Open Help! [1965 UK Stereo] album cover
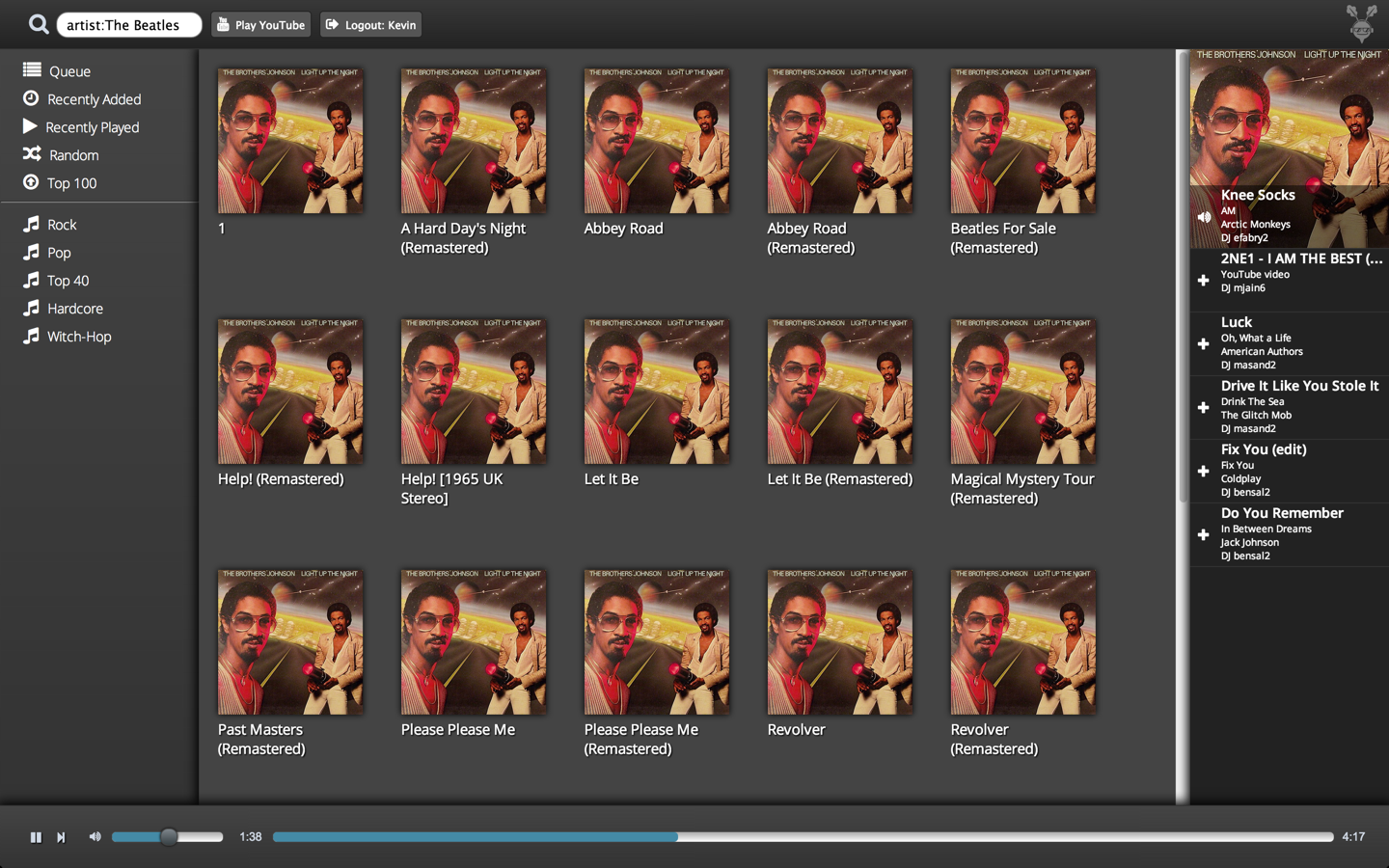This screenshot has width=1389, height=868. tap(474, 392)
